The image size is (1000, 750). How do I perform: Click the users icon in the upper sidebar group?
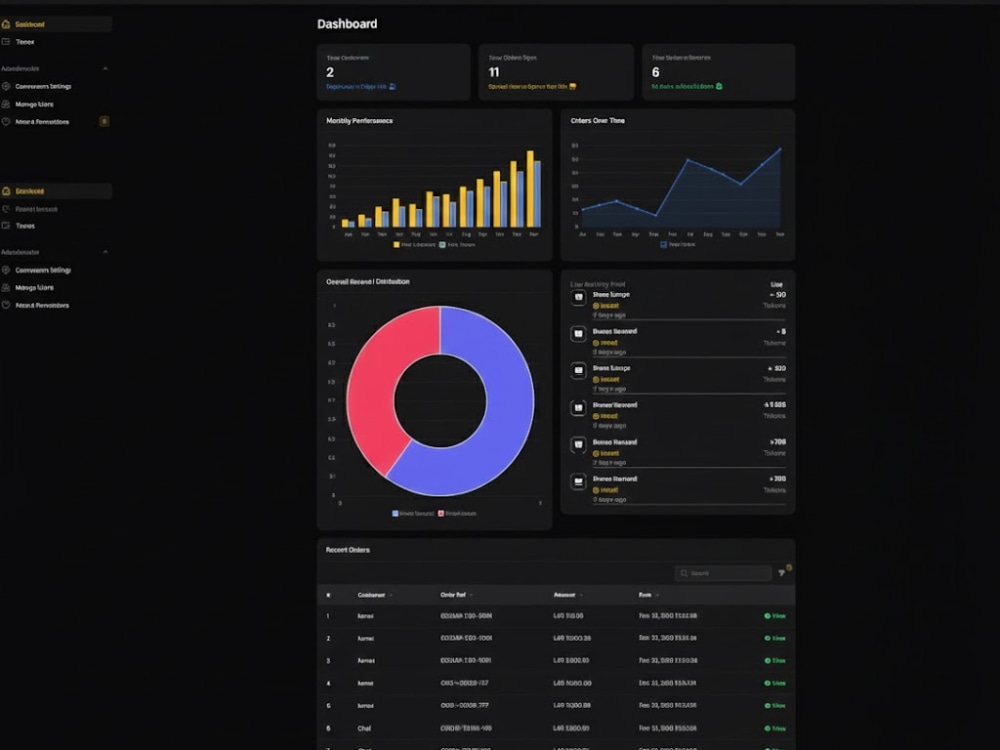click(6, 104)
